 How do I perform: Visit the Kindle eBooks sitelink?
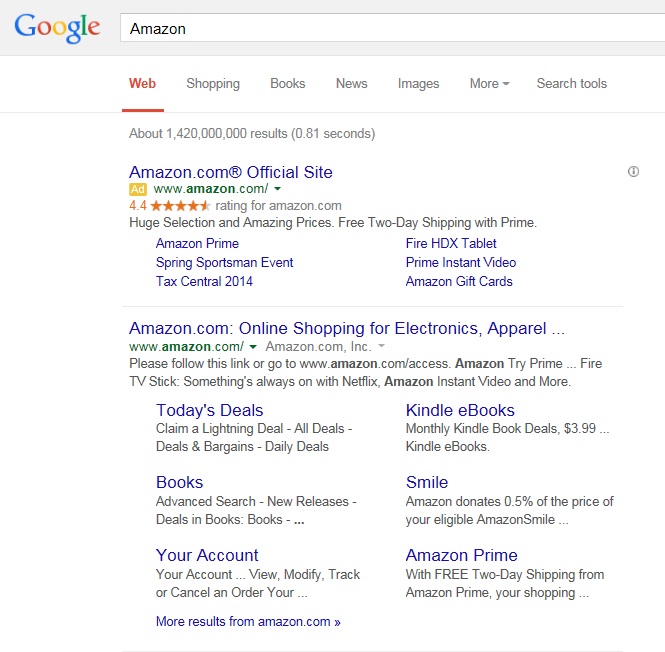coord(460,410)
